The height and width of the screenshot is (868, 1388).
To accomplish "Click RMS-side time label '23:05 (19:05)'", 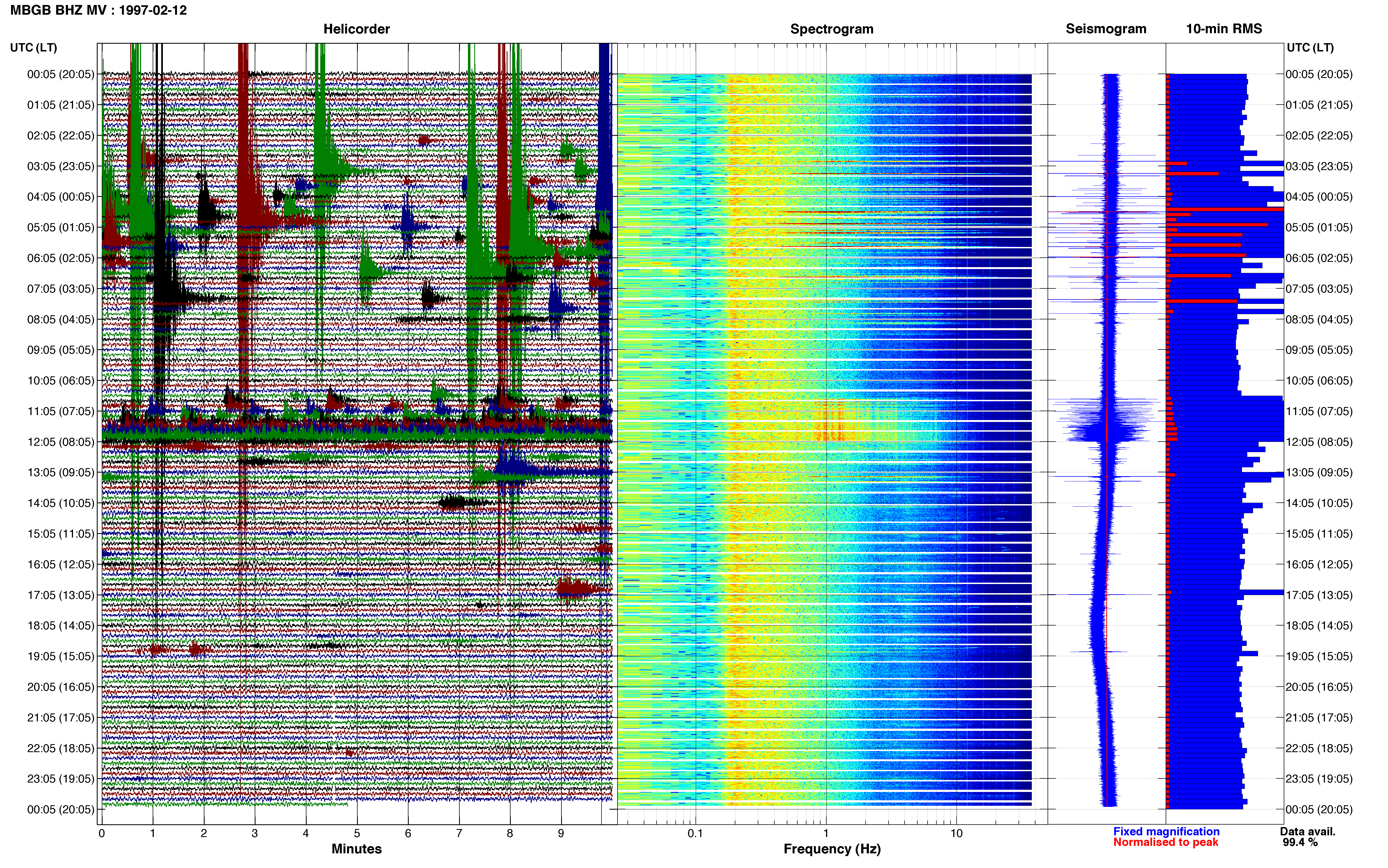I will point(1319,779).
